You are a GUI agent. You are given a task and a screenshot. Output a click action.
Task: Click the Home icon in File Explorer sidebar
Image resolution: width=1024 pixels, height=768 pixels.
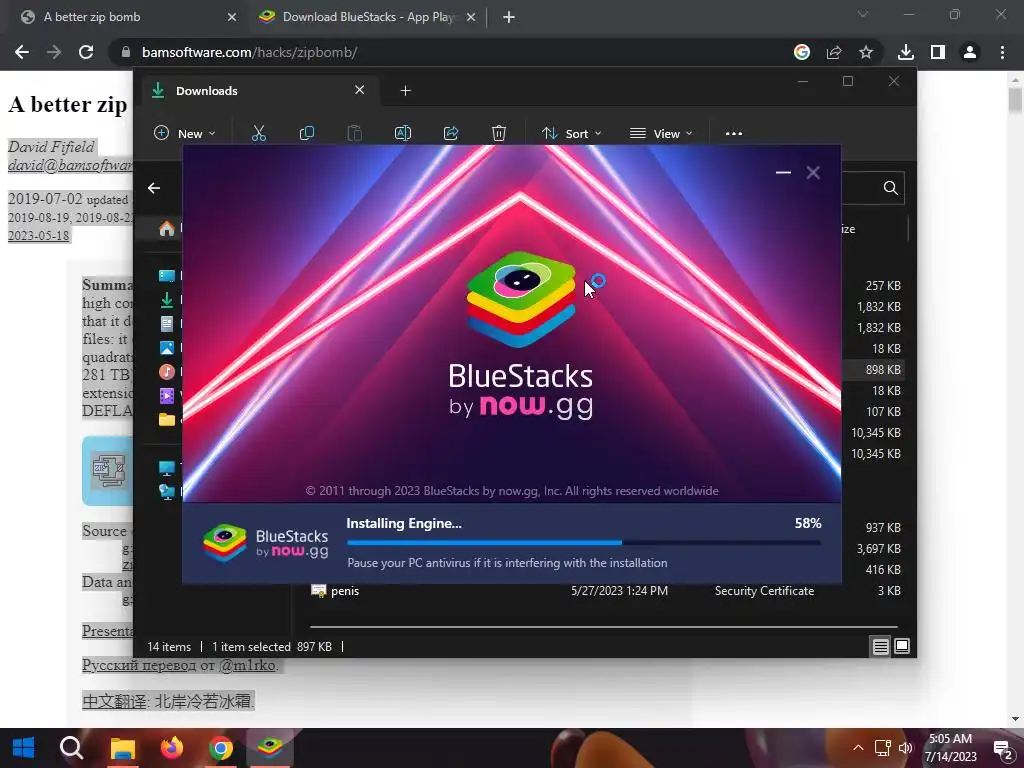(167, 229)
